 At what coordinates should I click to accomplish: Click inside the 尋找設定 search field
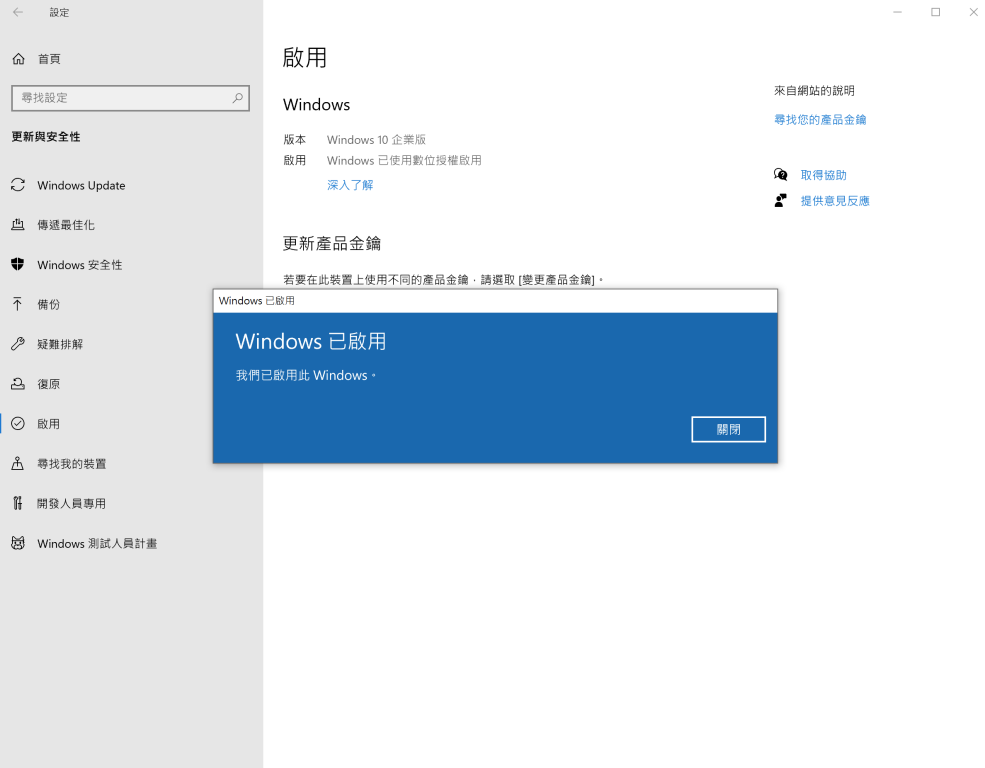[120, 98]
